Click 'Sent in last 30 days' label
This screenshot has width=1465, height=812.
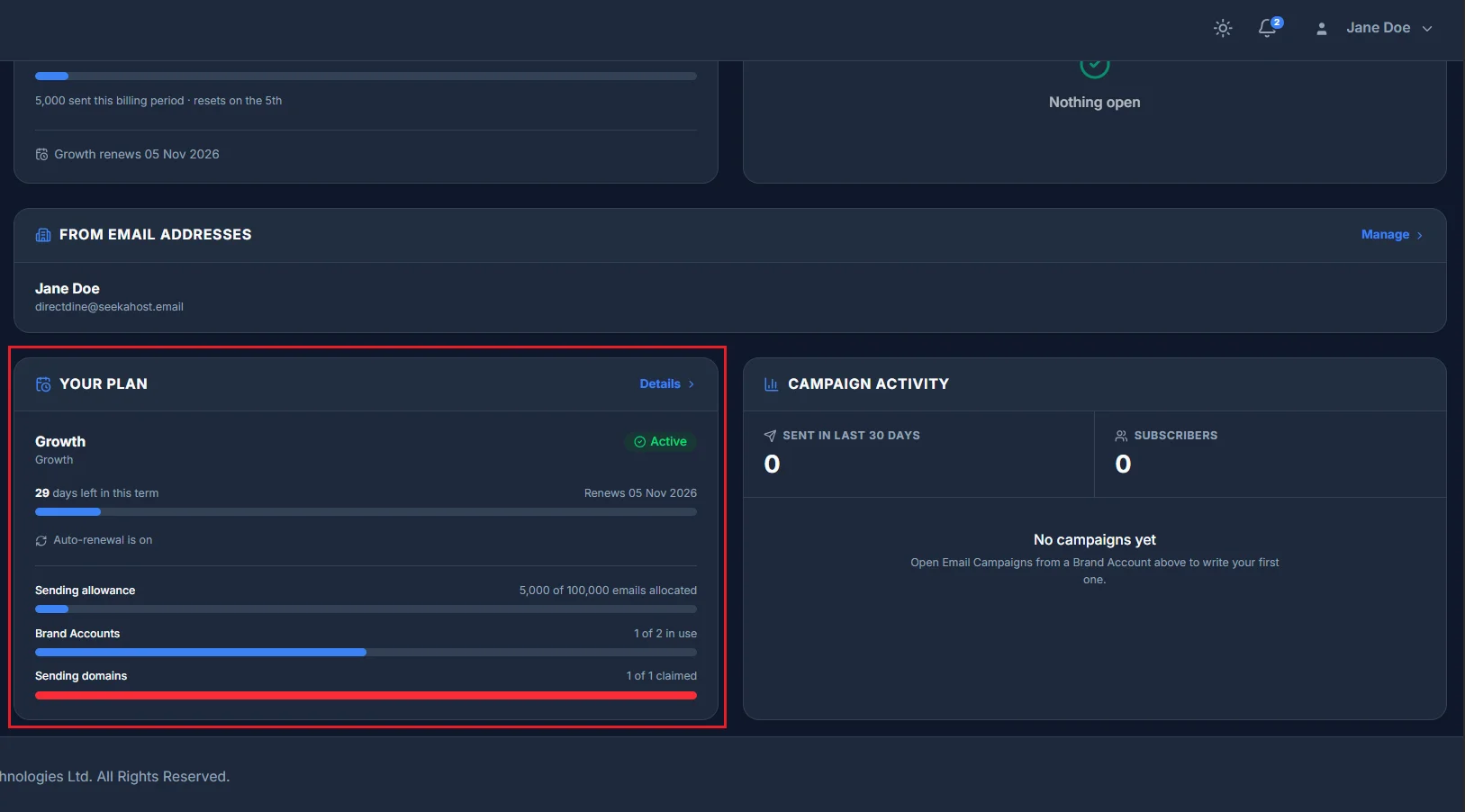[851, 436]
